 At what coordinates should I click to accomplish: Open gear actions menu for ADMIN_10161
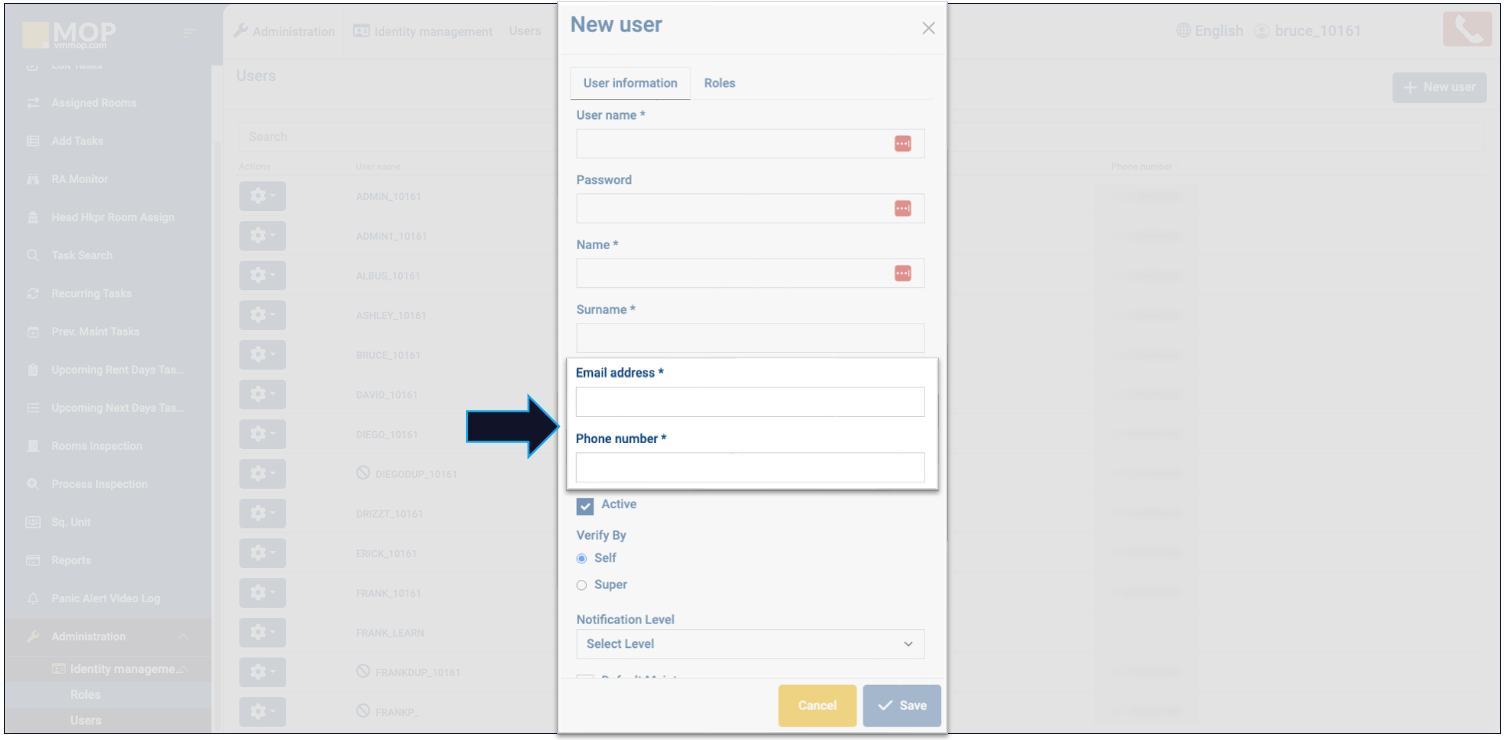point(262,196)
